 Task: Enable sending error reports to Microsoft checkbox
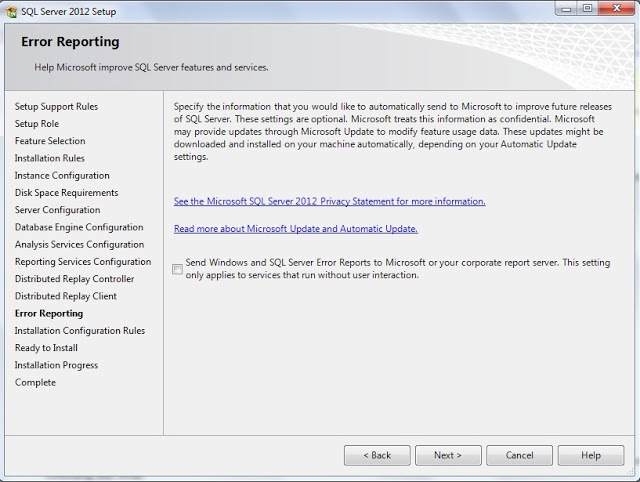178,269
